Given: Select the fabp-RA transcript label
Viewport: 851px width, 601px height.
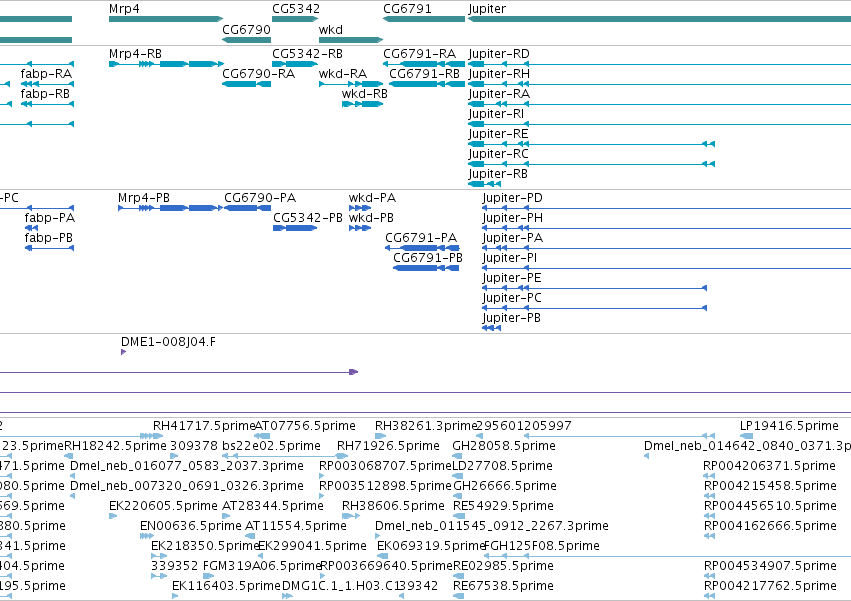Looking at the screenshot, I should pos(46,74).
